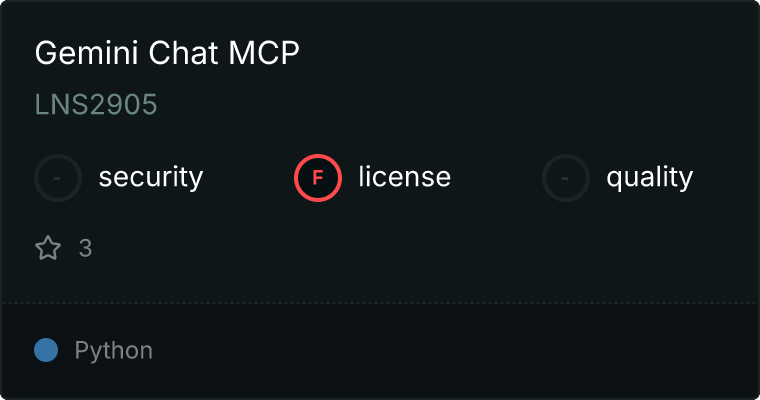Click empty card footer right of Python
This screenshot has height=400, width=760.
point(456,351)
